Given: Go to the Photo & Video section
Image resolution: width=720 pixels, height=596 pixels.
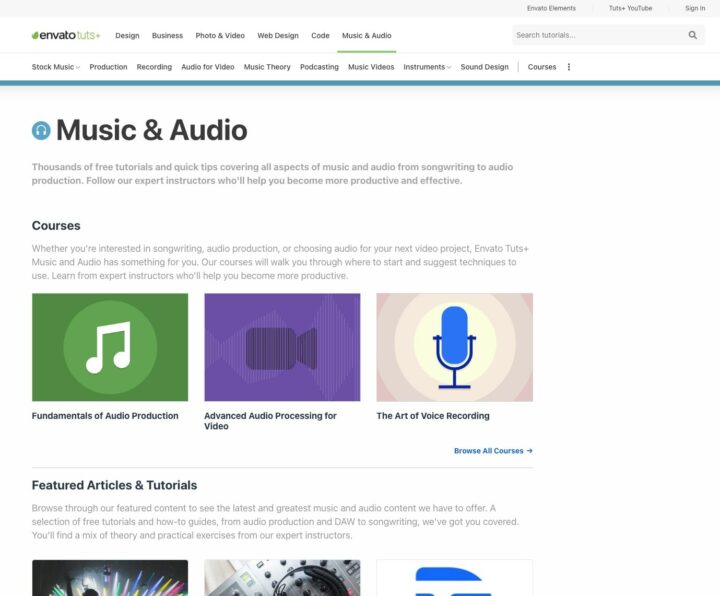Looking at the screenshot, I should pos(220,35).
